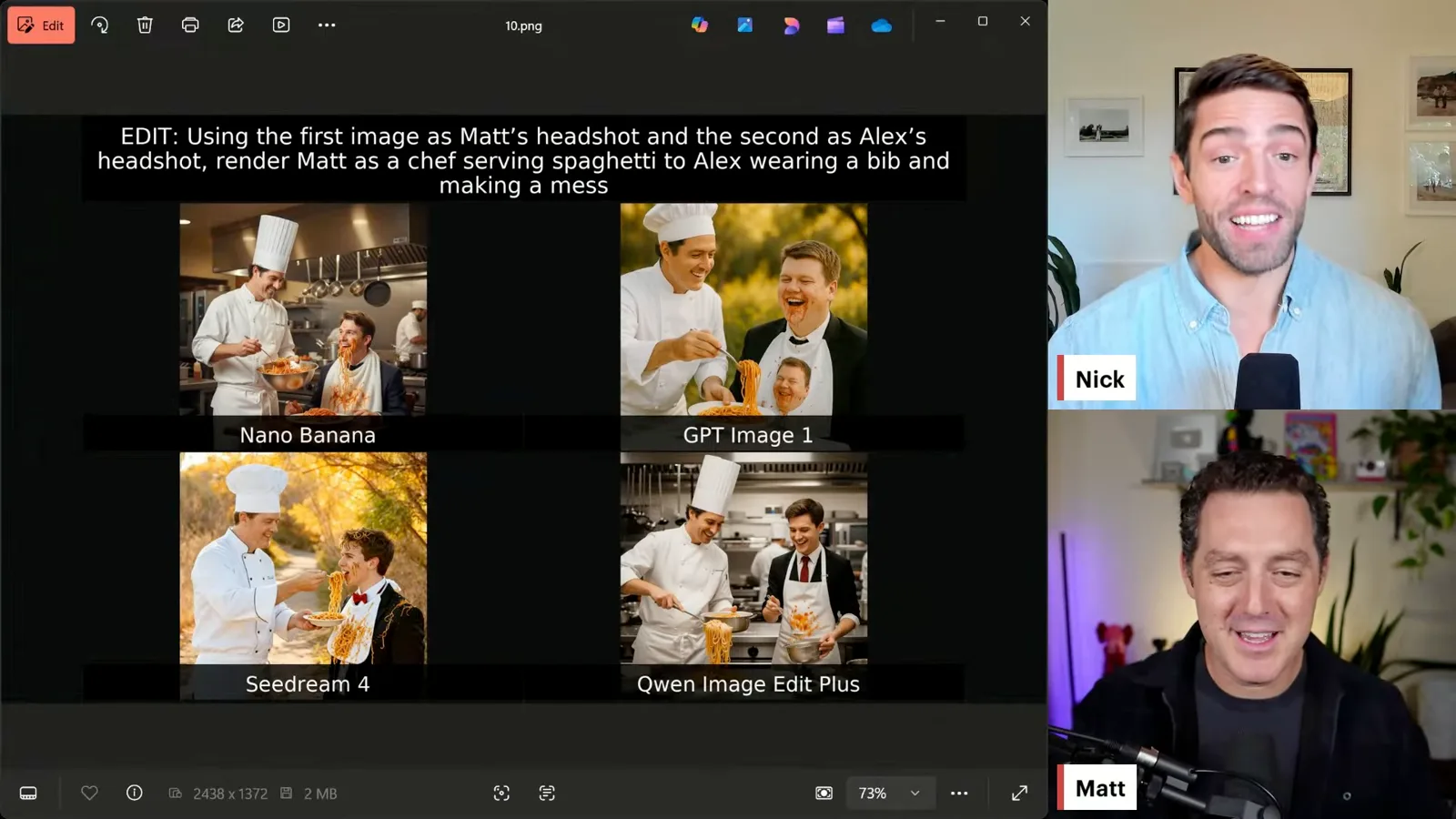Toggle zoom to fit icon
The image size is (1456, 819).
(x=824, y=794)
